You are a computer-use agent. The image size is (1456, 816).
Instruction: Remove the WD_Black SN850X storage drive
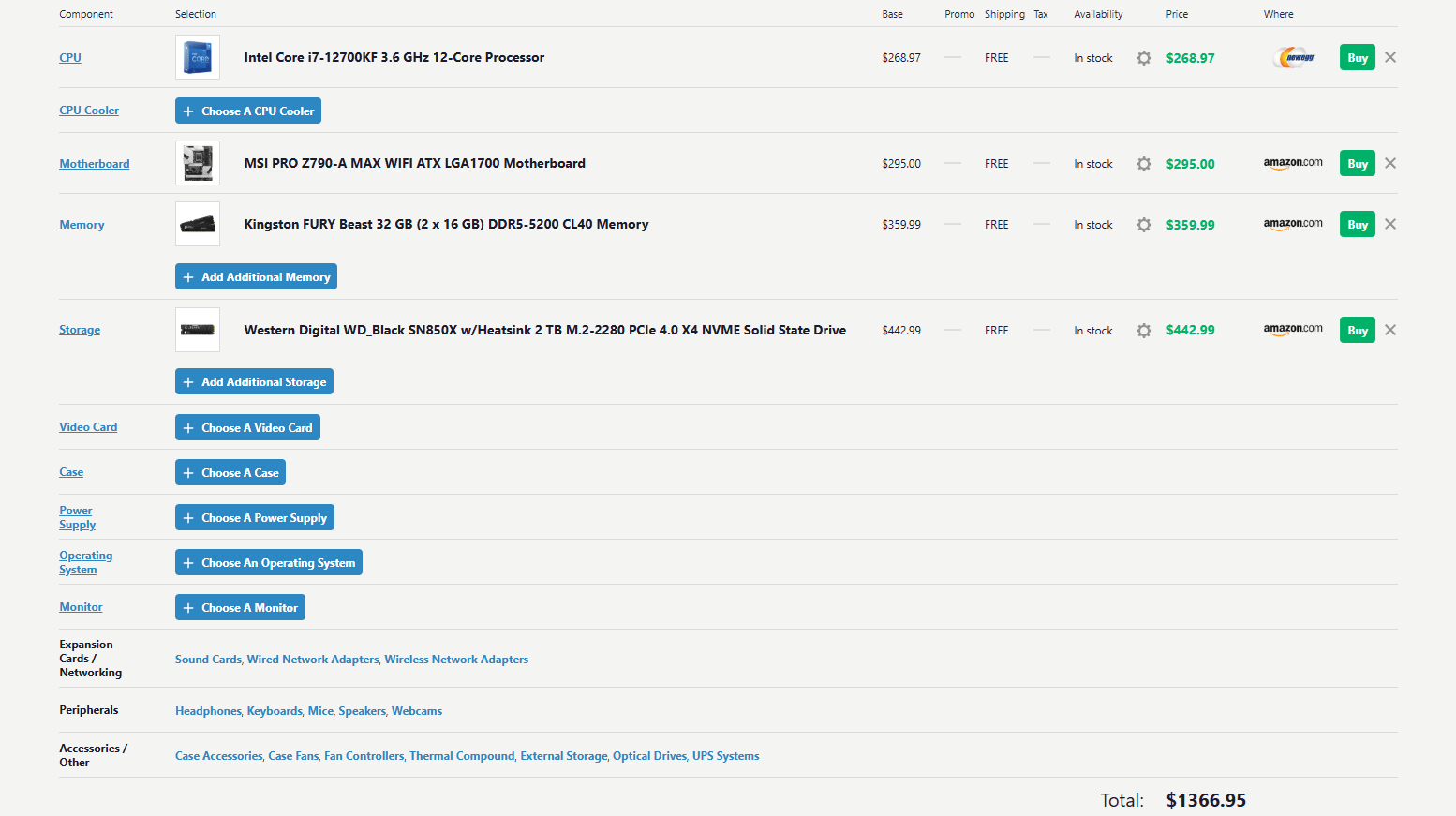(x=1390, y=330)
